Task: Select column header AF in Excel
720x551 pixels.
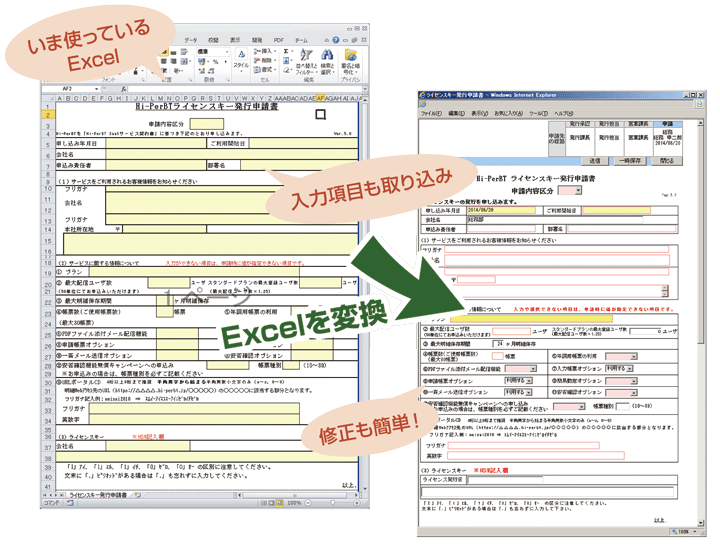Action: (320, 98)
